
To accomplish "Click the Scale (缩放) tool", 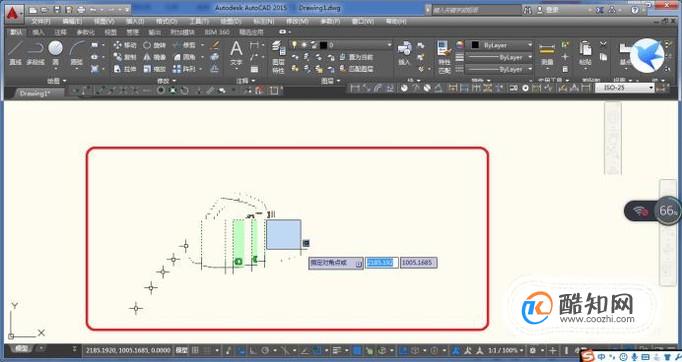I will (154, 69).
